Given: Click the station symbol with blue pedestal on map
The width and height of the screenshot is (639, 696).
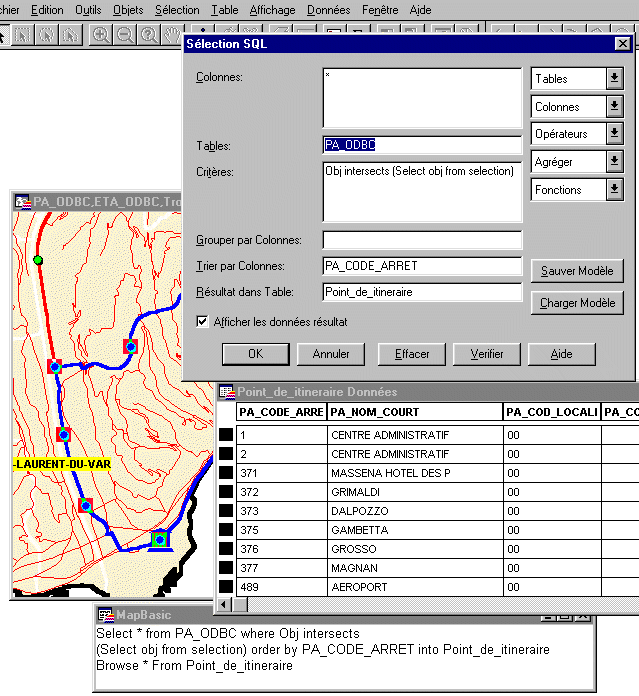Looking at the screenshot, I should (160, 541).
